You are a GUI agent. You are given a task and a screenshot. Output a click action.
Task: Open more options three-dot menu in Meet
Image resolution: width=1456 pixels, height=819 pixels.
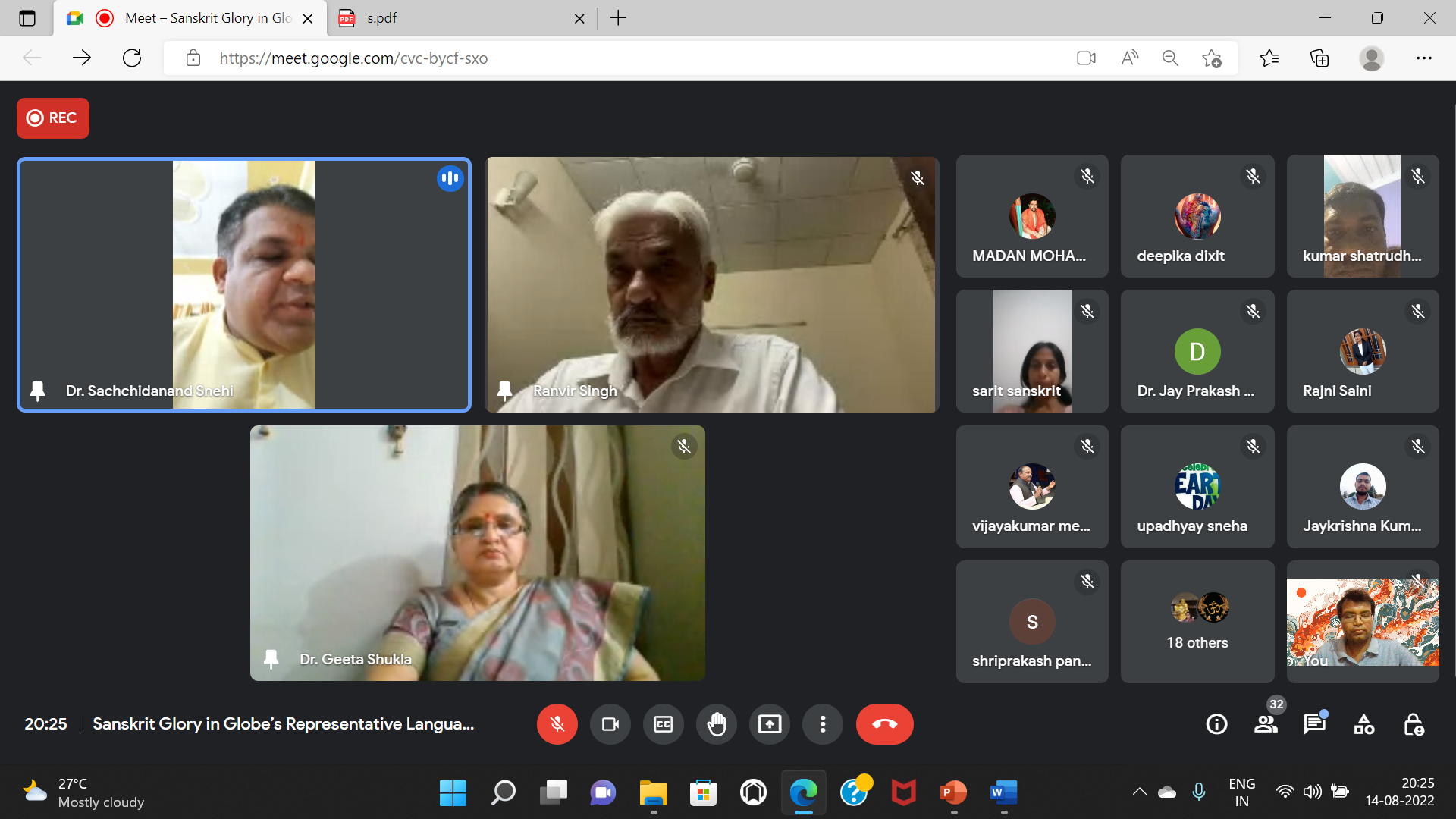point(822,724)
